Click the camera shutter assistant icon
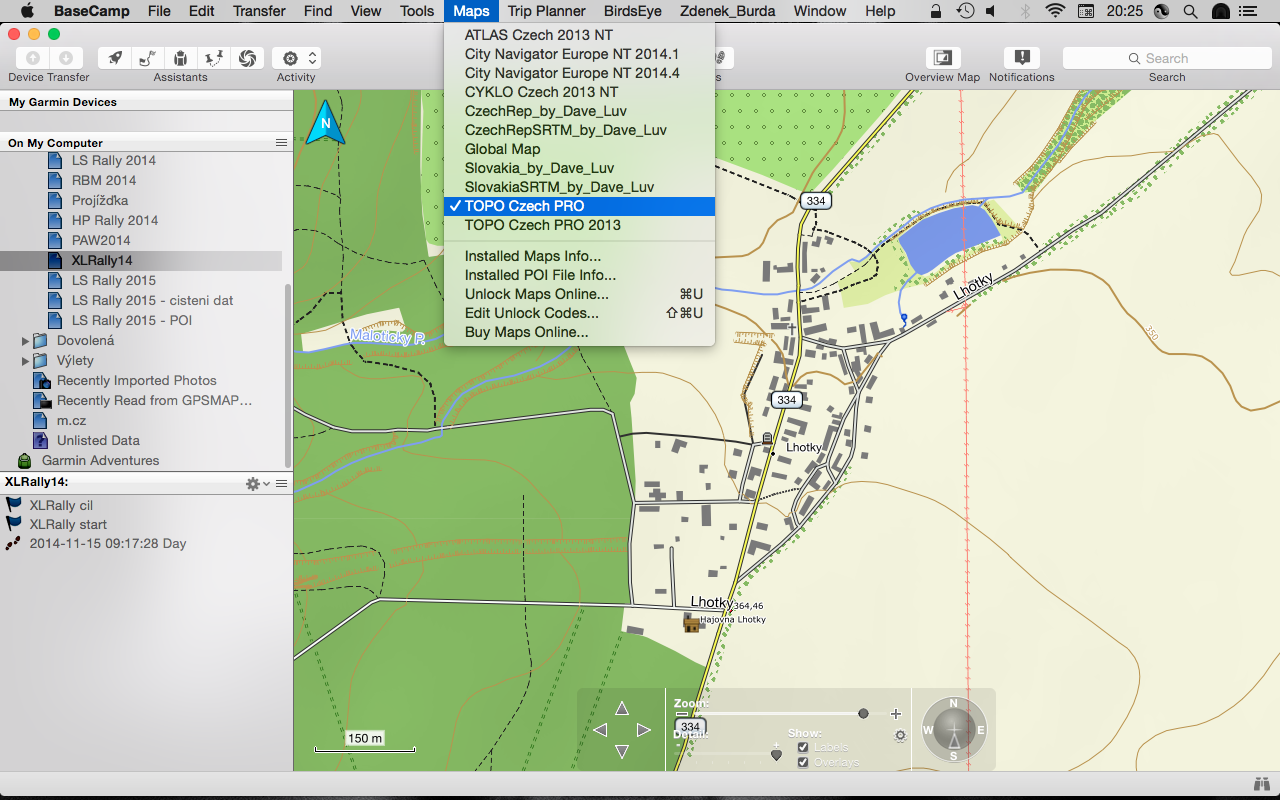Viewport: 1280px width, 800px height. click(246, 58)
